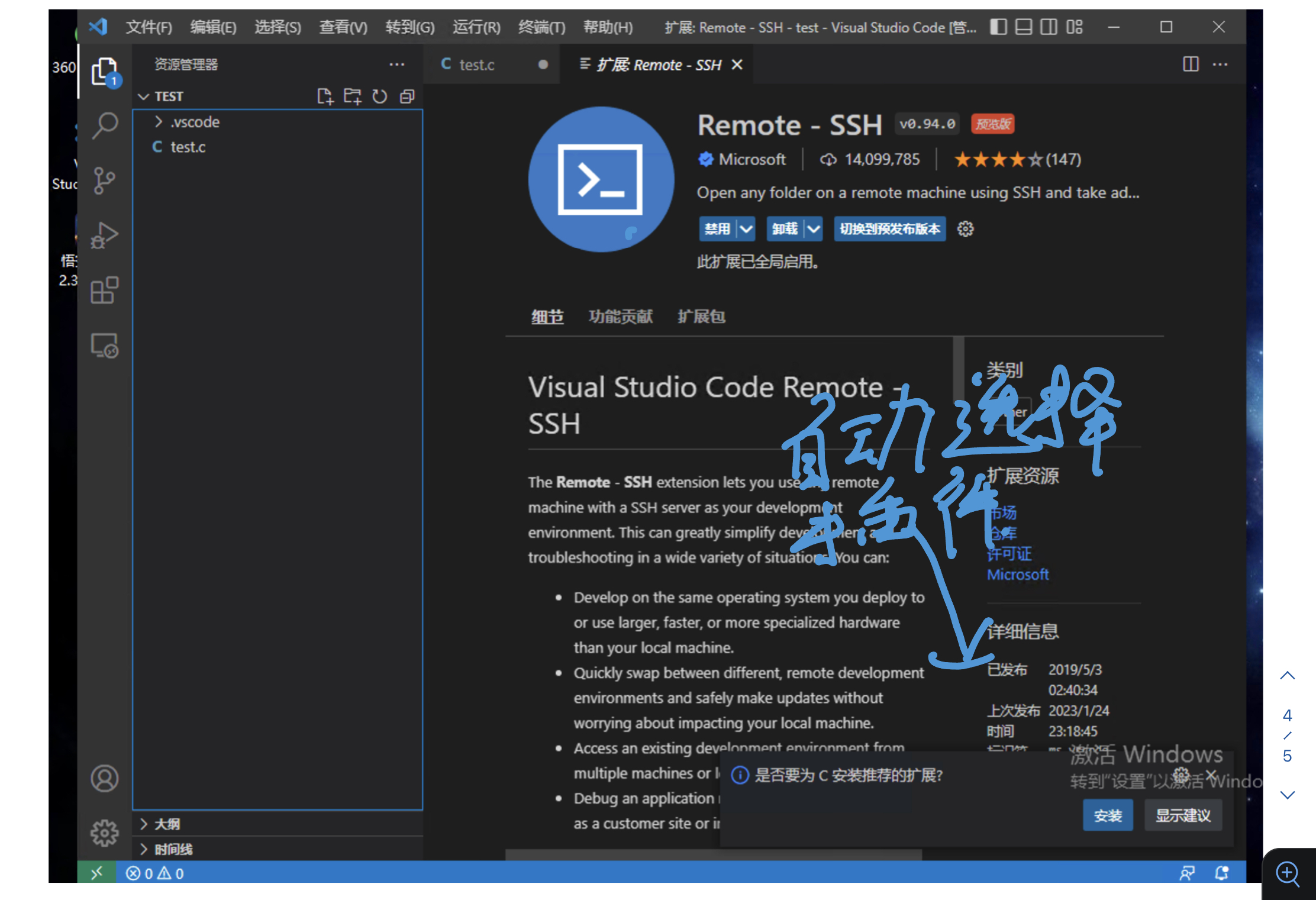Open Microsoft link under 扩展资源
This screenshot has height=900, width=1316.
pos(1018,575)
